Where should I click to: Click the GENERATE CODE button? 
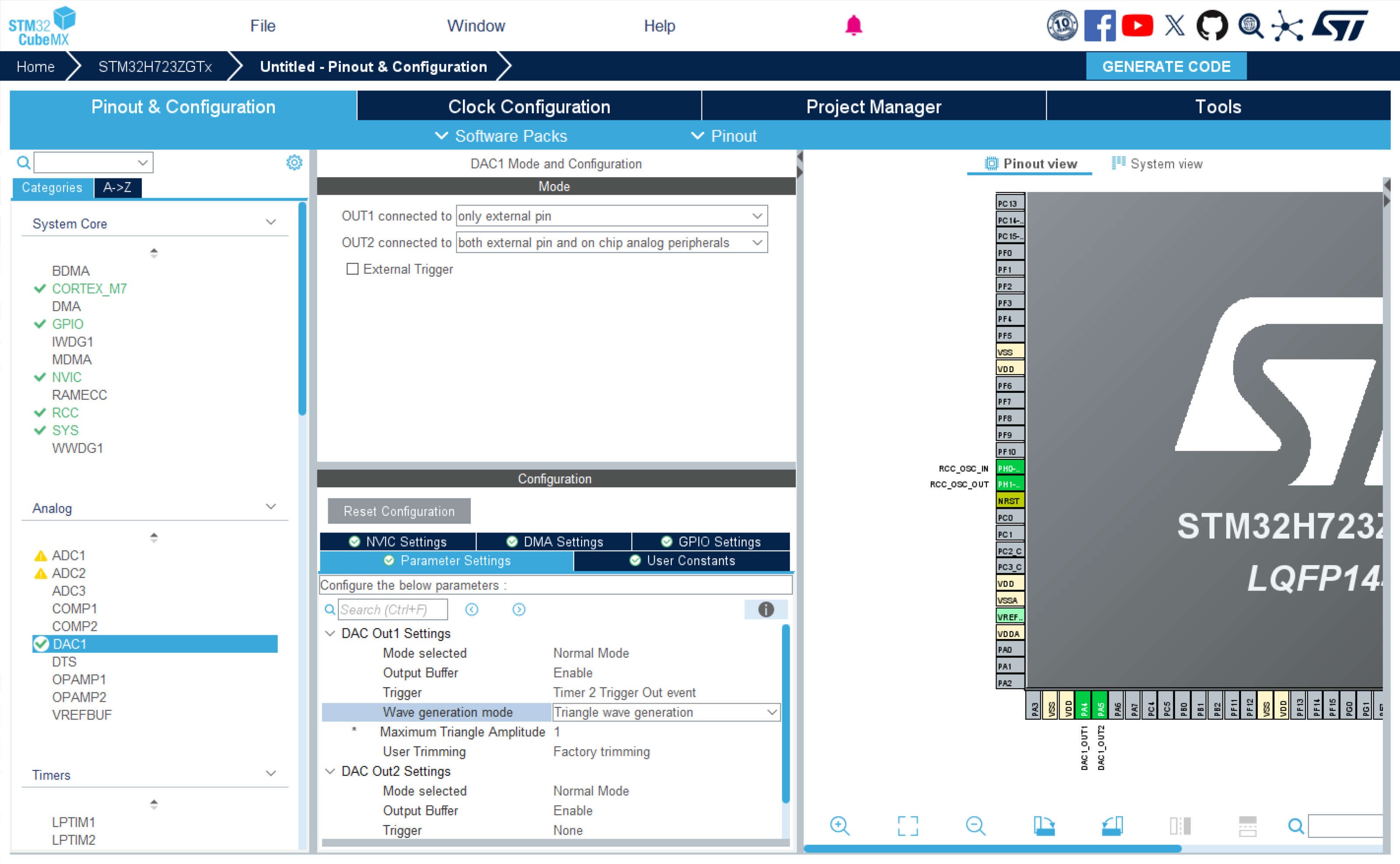click(1165, 66)
